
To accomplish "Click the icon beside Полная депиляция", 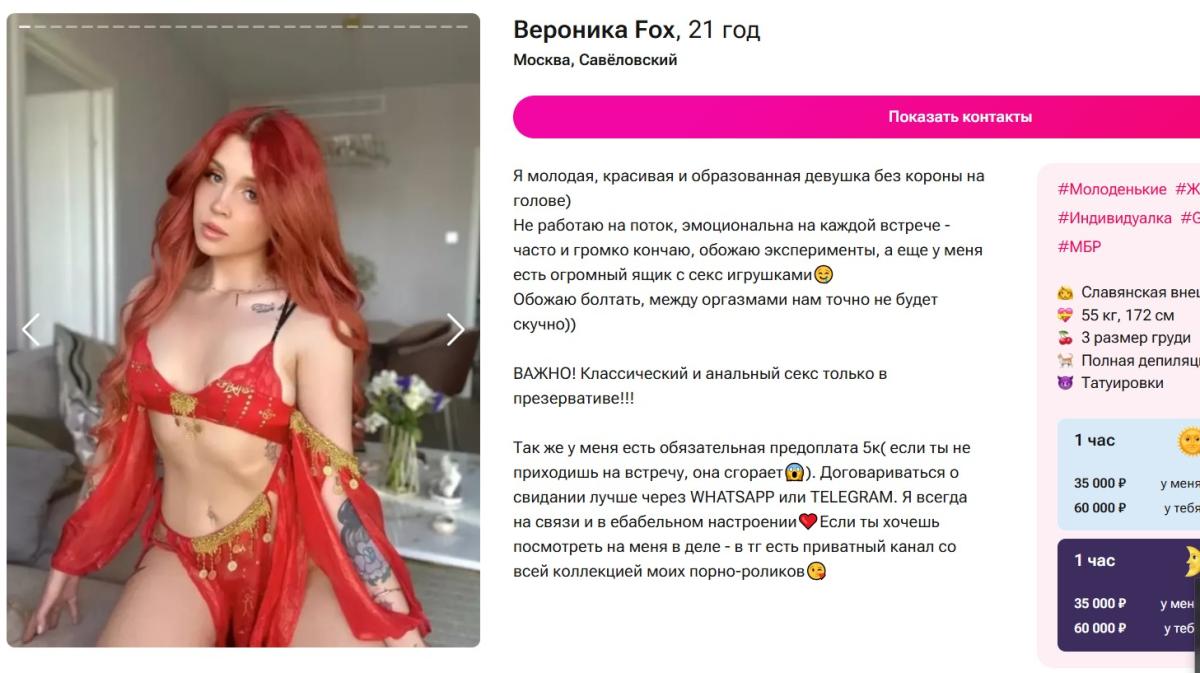I will (x=1065, y=361).
